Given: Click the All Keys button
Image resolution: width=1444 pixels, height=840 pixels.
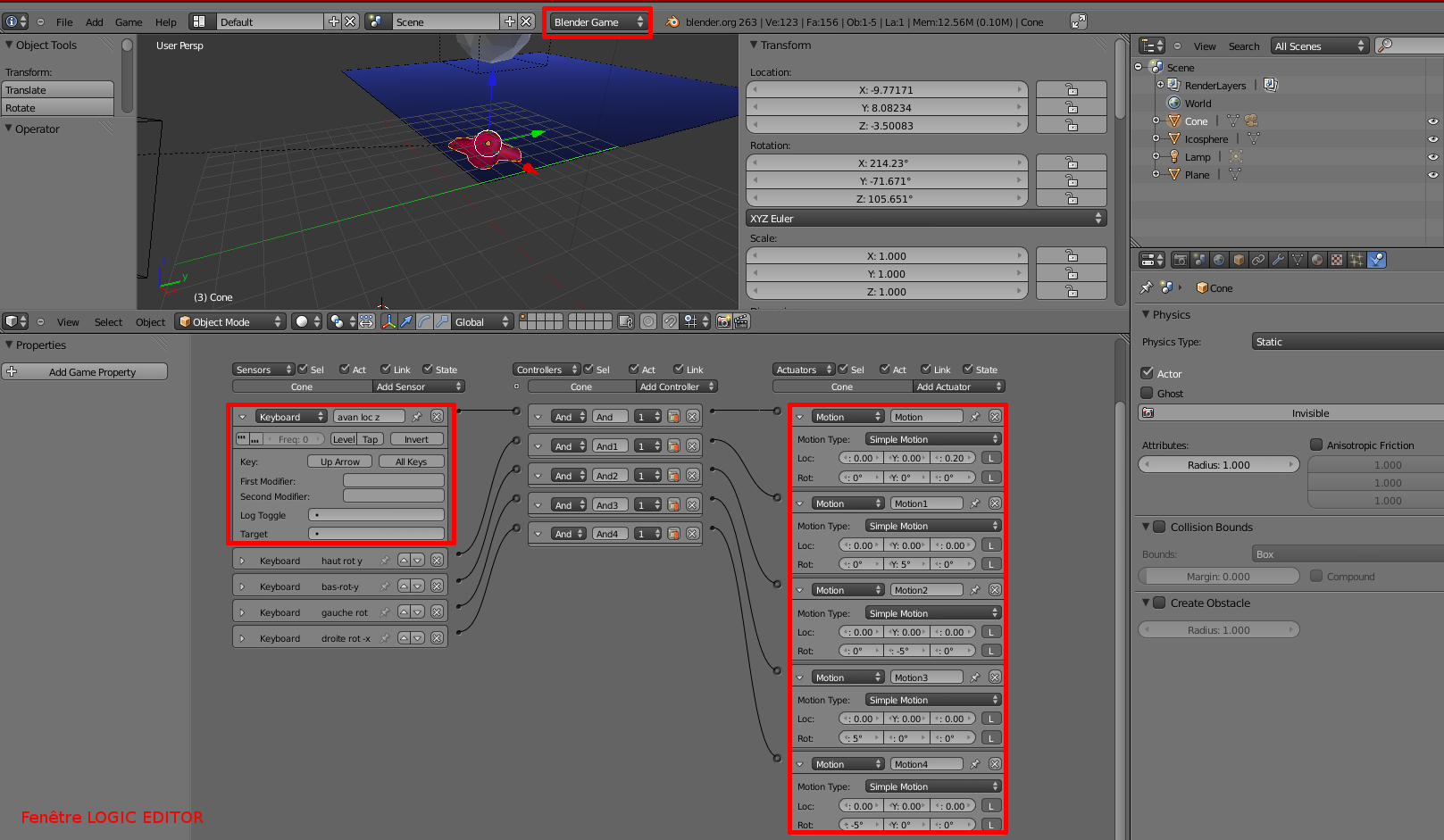Looking at the screenshot, I should point(411,462).
